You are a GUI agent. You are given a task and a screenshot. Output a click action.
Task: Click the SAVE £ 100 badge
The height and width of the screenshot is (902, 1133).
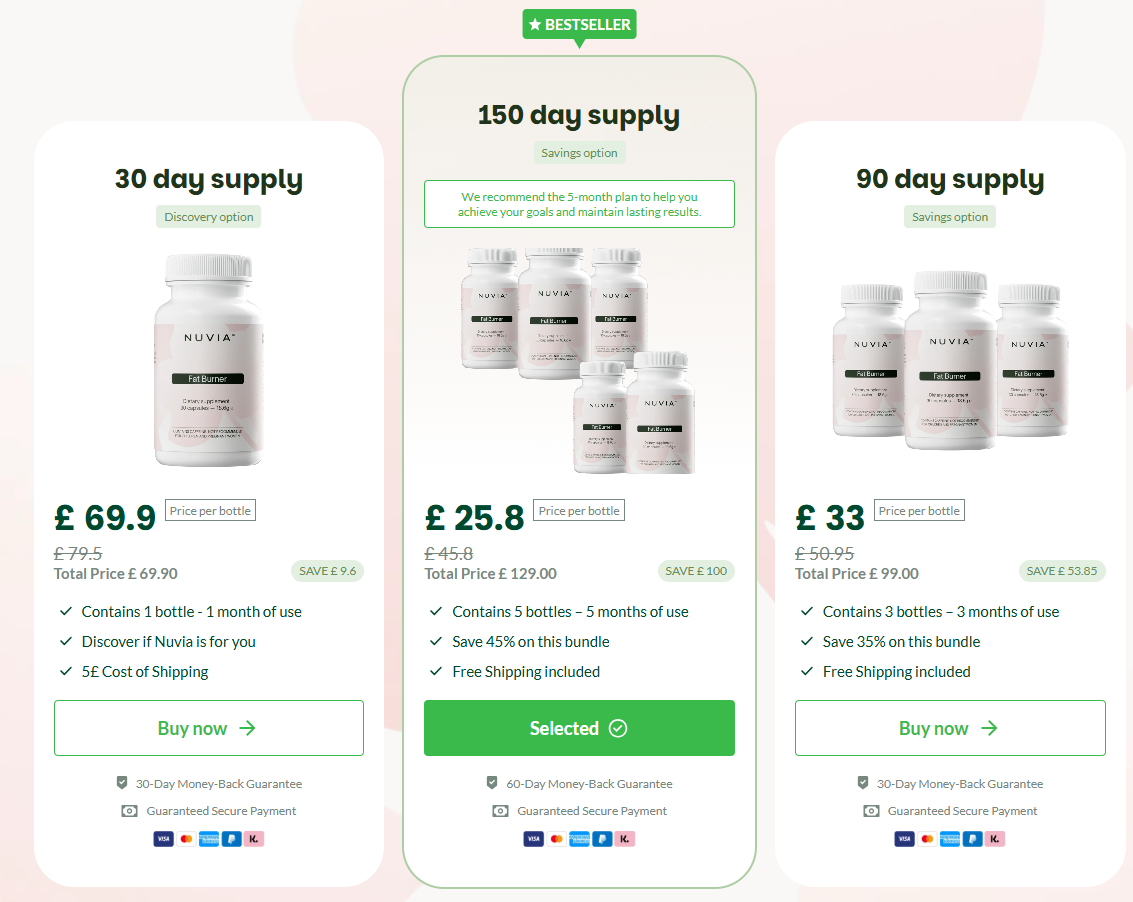(x=697, y=571)
